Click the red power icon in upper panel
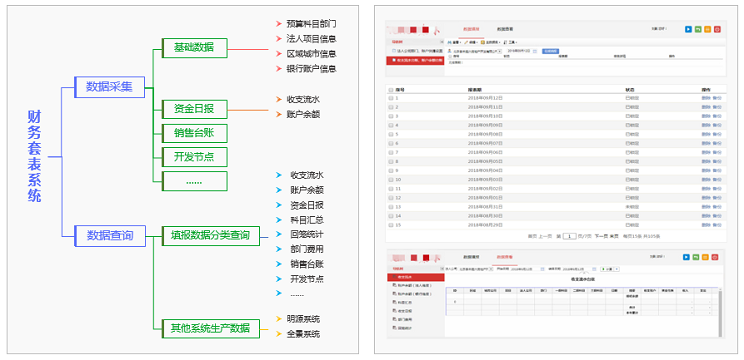Screen dimensions: 744x360 pyautogui.click(x=717, y=29)
